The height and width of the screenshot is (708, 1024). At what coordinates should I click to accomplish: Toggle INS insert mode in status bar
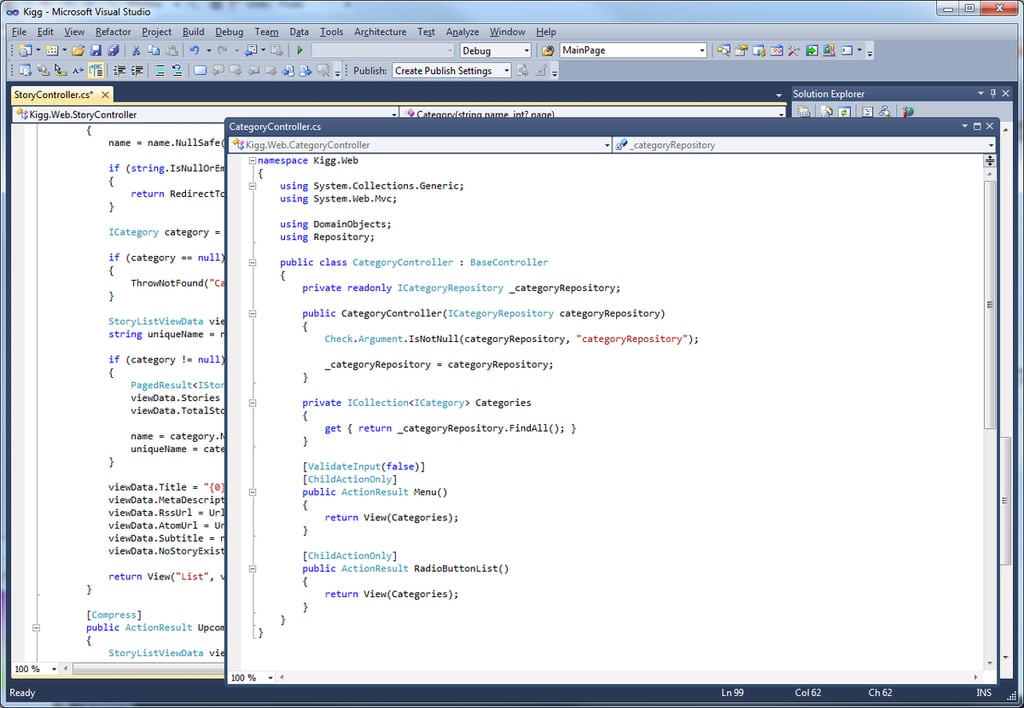point(984,692)
